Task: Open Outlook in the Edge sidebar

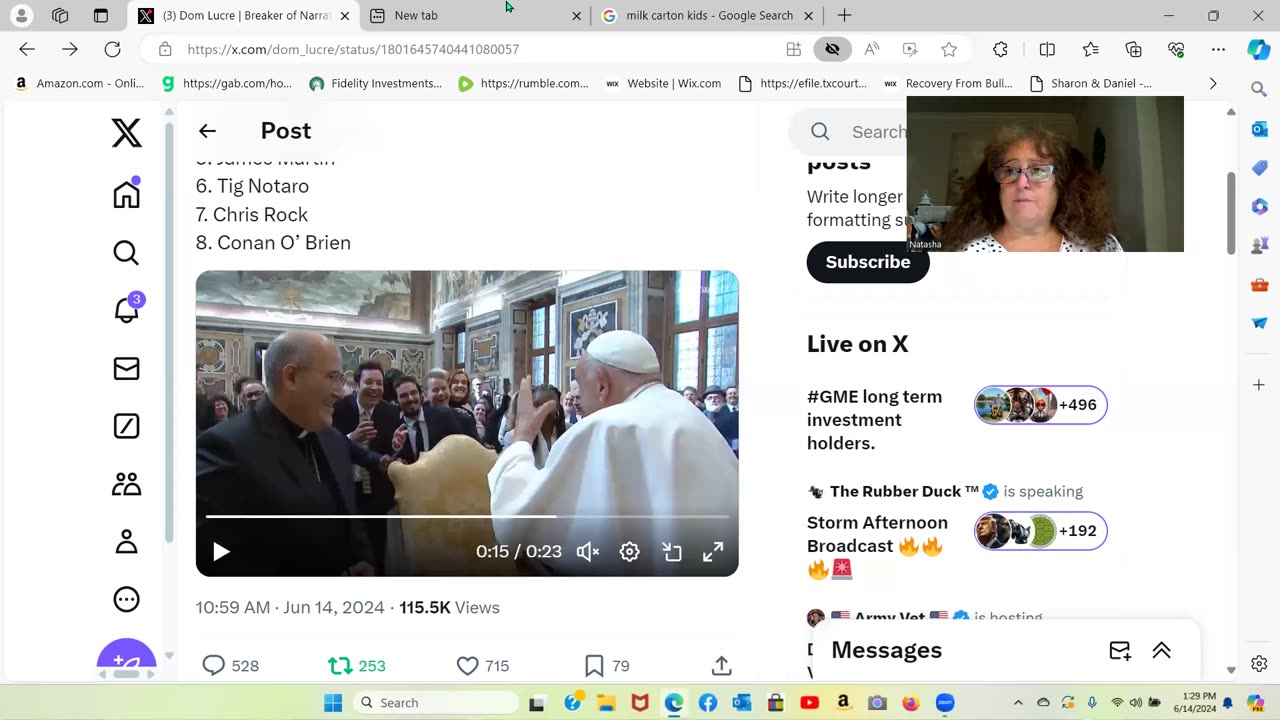Action: coord(1259,129)
